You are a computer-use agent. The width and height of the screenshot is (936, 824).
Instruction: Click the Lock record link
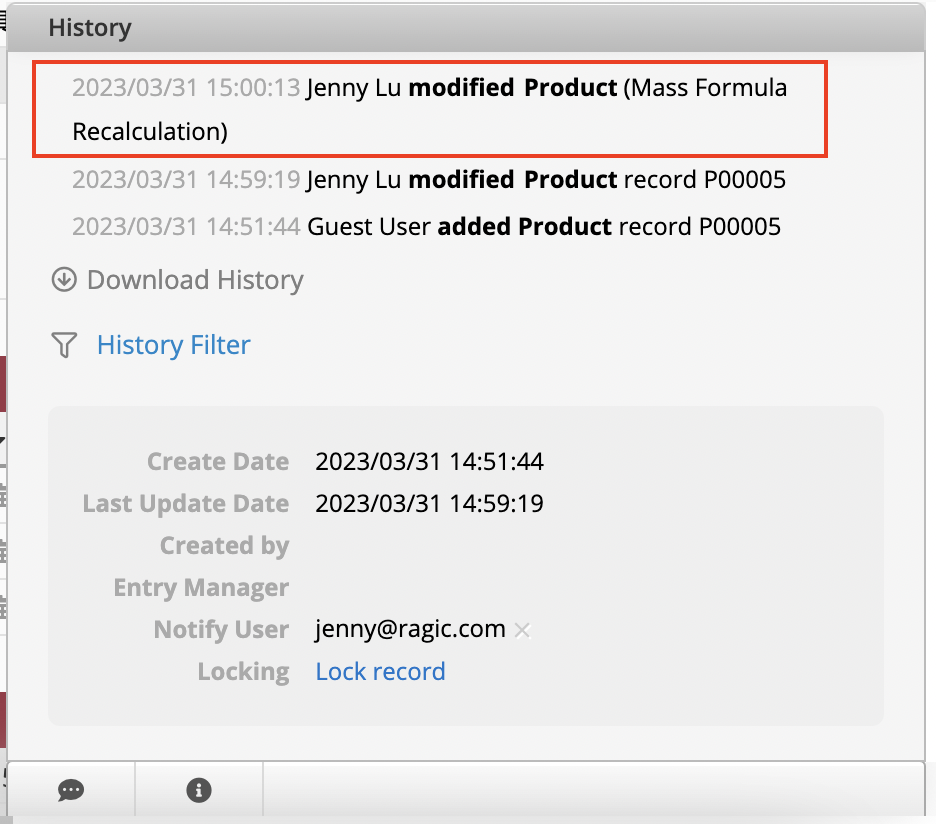pyautogui.click(x=380, y=672)
